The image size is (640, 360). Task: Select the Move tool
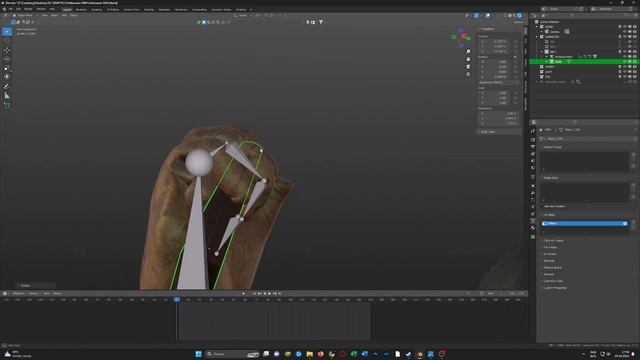7,50
